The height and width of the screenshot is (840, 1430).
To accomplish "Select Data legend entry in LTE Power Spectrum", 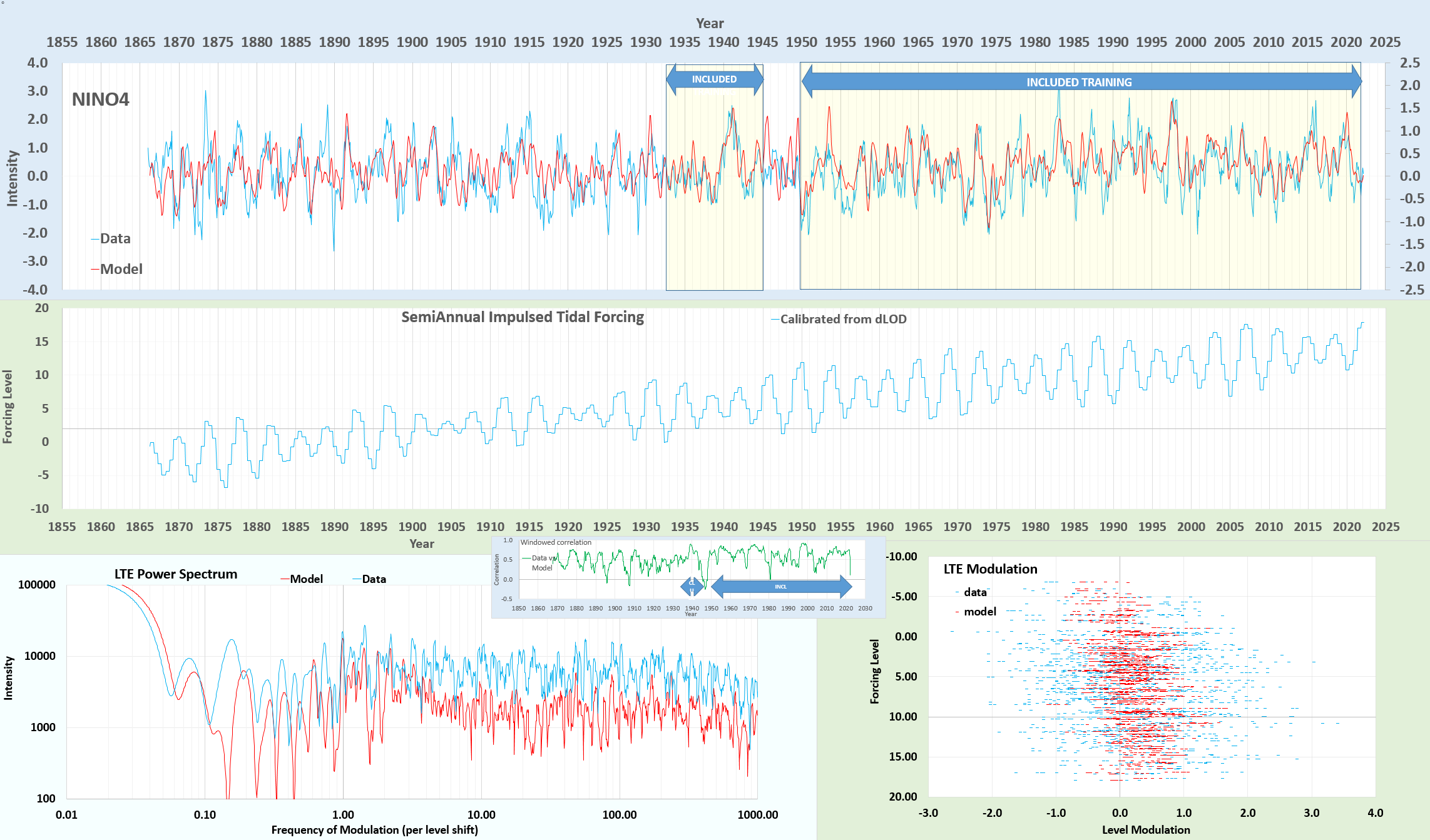I will 373,579.
